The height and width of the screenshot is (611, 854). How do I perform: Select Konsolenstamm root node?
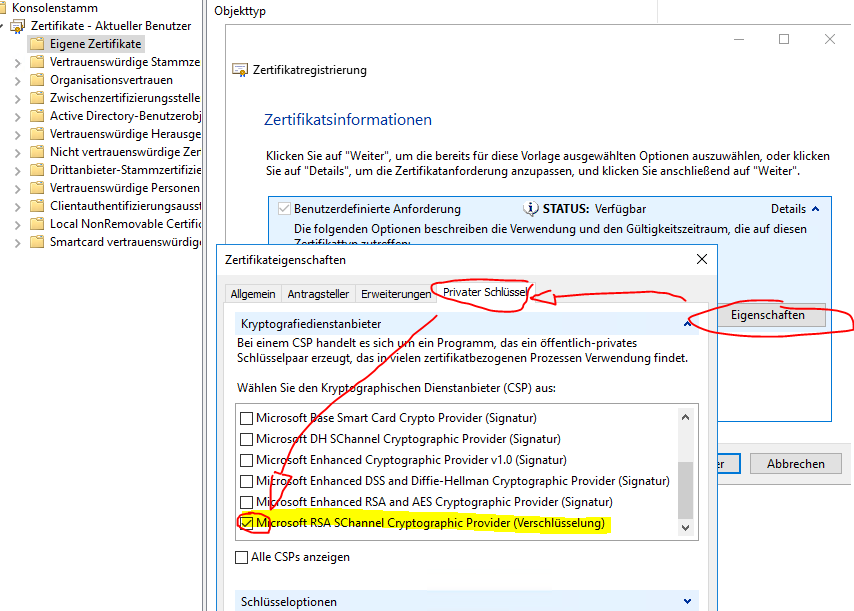[x=54, y=8]
